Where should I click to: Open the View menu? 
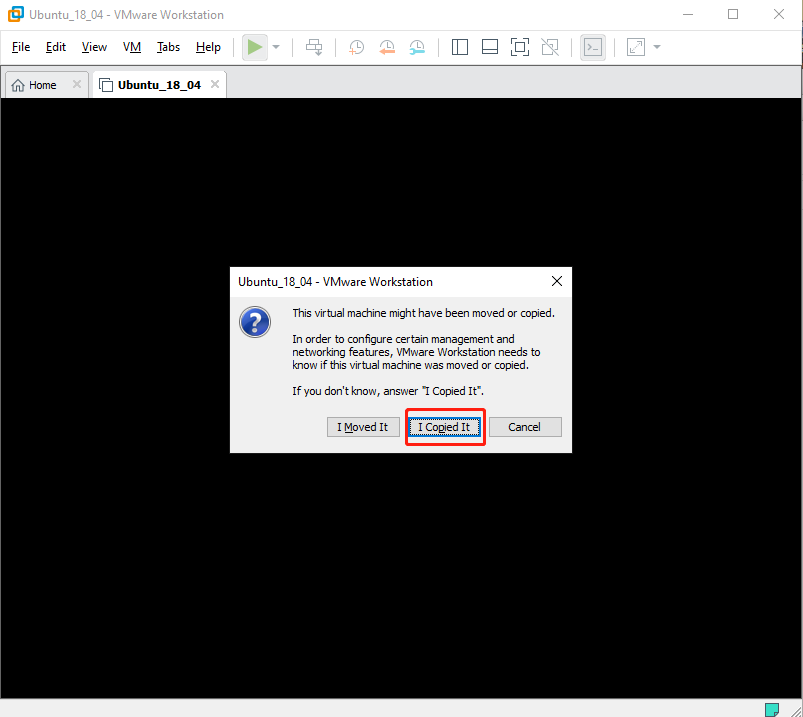[94, 47]
